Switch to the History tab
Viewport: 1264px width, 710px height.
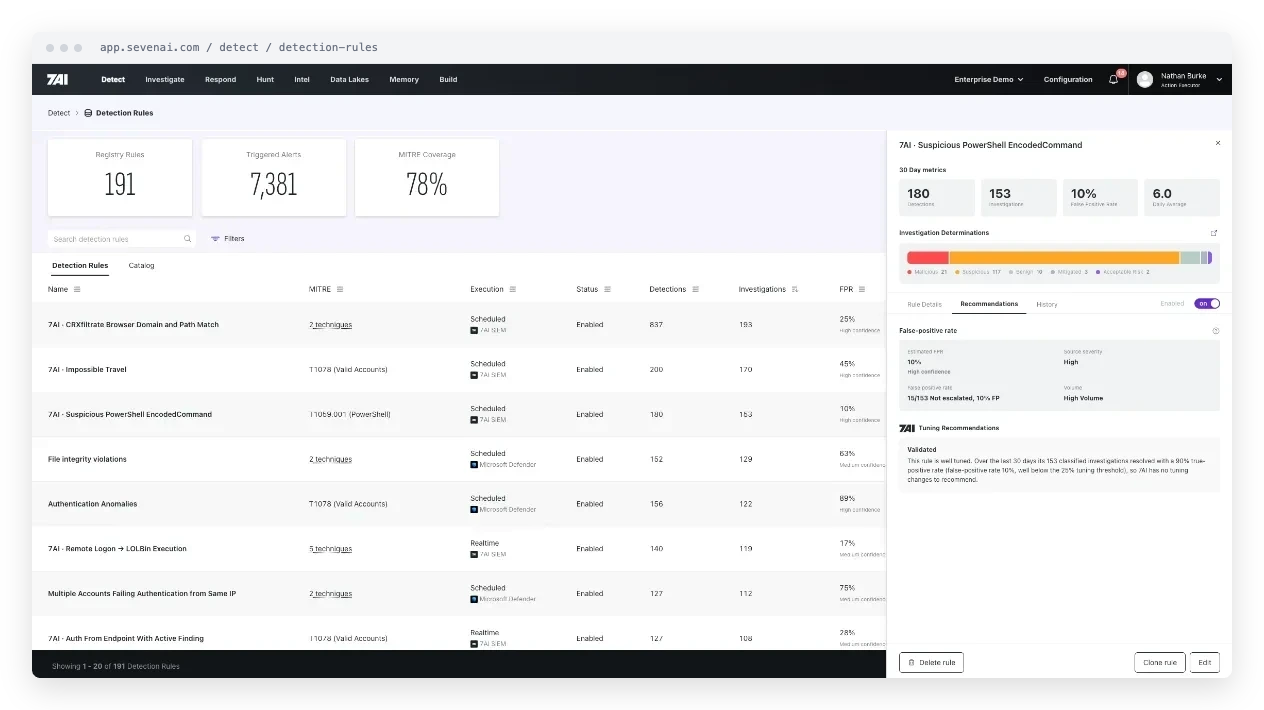[x=1046, y=304]
